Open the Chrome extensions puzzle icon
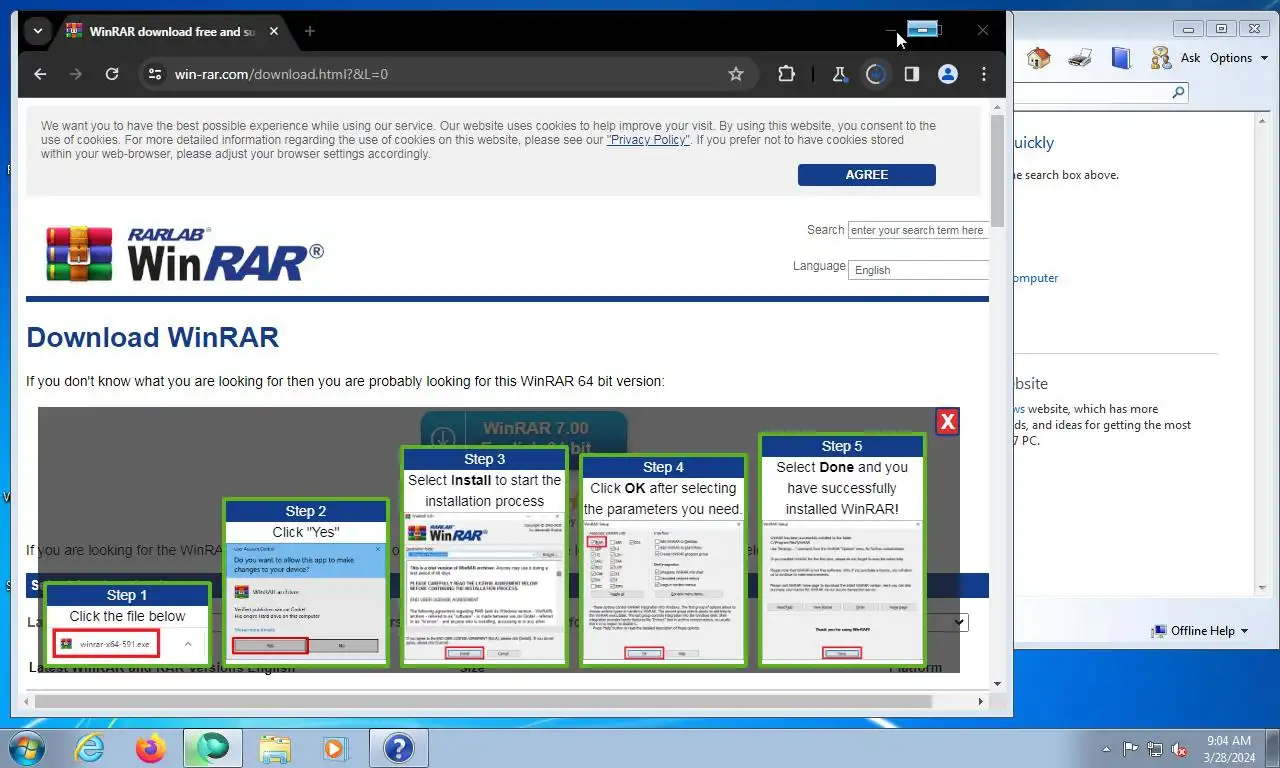The width and height of the screenshot is (1280, 768). 786,74
